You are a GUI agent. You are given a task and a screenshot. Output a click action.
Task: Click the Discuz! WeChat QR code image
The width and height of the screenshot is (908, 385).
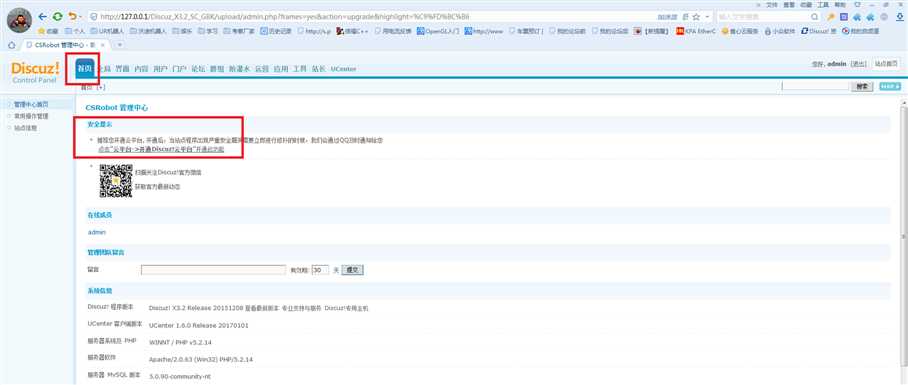[x=116, y=181]
